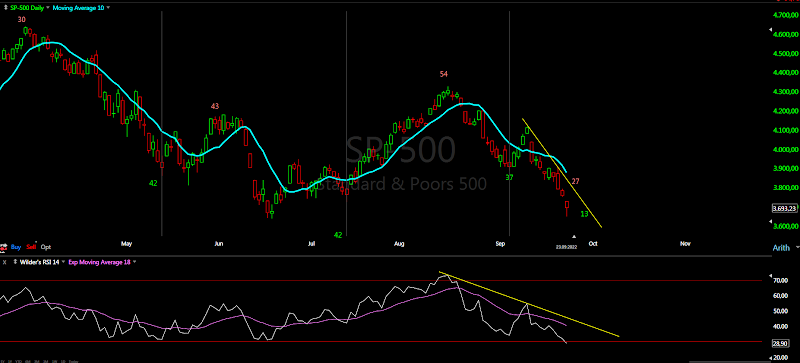The width and height of the screenshot is (800, 363).
Task: Click the Sep label on the time axis
Action: [500, 244]
